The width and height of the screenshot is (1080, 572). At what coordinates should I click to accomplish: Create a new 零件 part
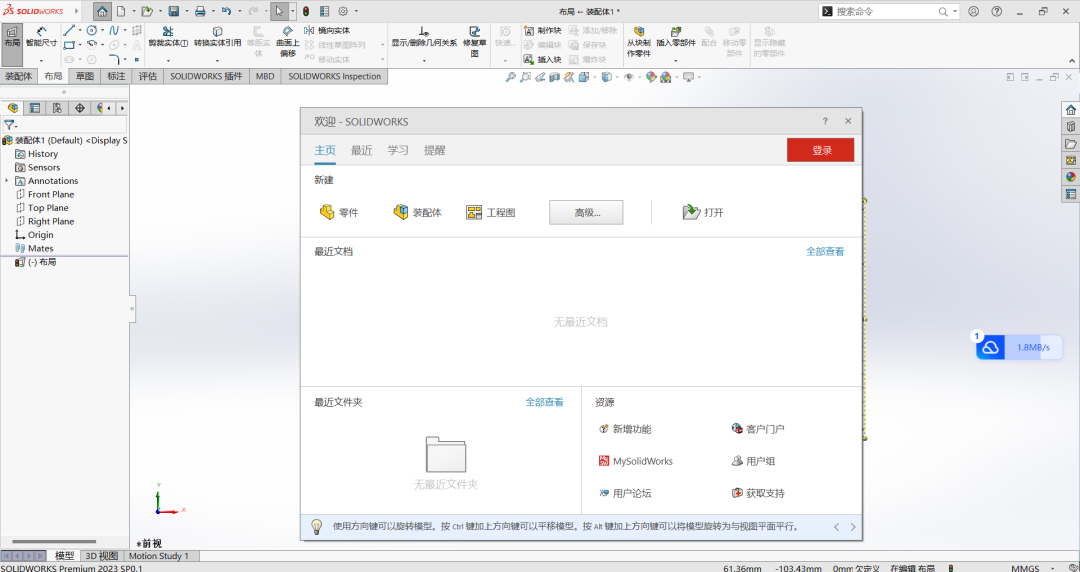pyautogui.click(x=339, y=212)
